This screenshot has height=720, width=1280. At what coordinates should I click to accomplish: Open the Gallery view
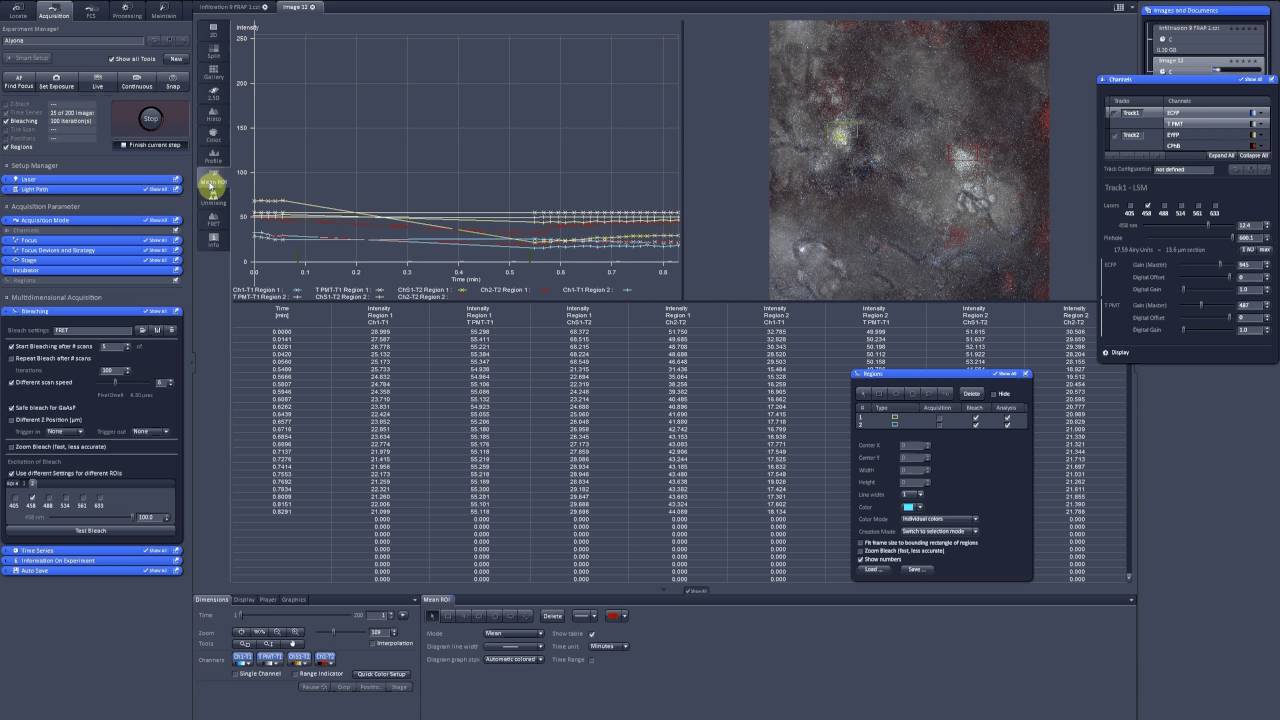click(213, 73)
